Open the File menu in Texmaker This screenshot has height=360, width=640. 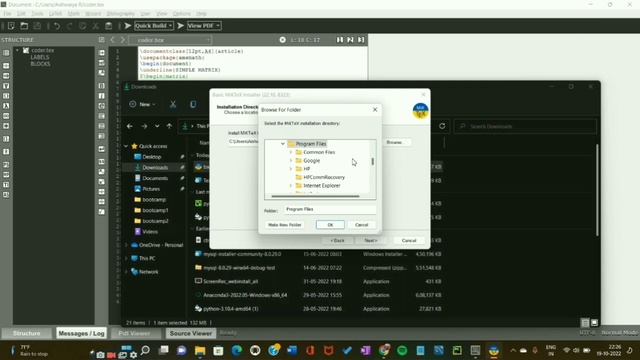coord(7,13)
